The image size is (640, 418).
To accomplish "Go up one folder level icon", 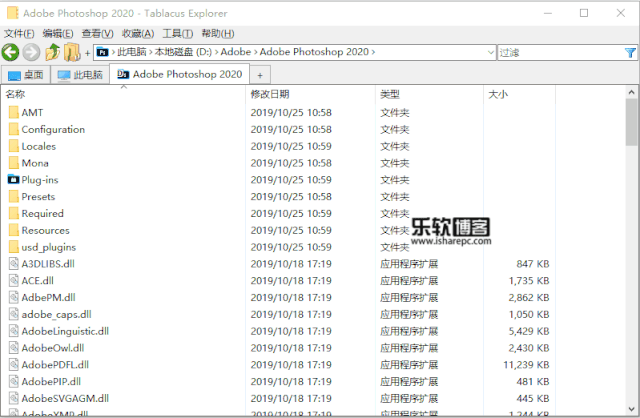I will point(52,52).
